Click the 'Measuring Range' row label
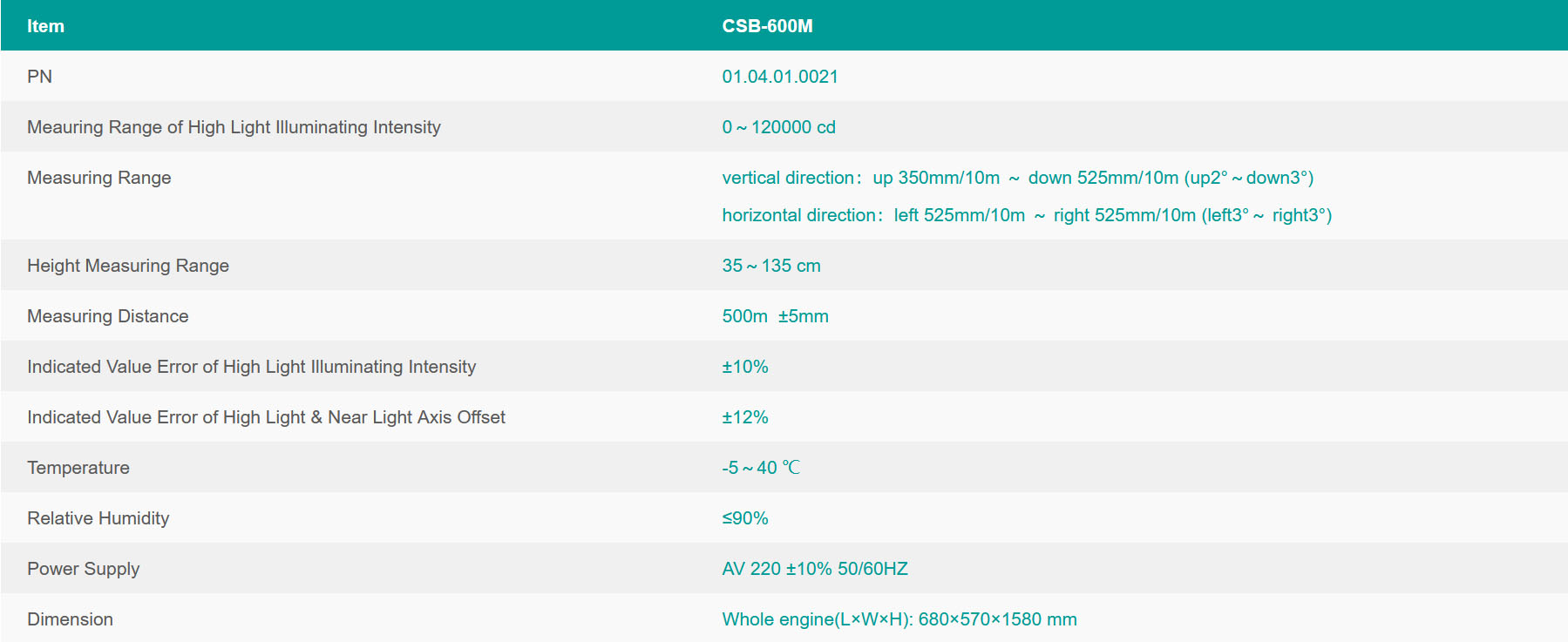The image size is (1568, 642). 98,178
